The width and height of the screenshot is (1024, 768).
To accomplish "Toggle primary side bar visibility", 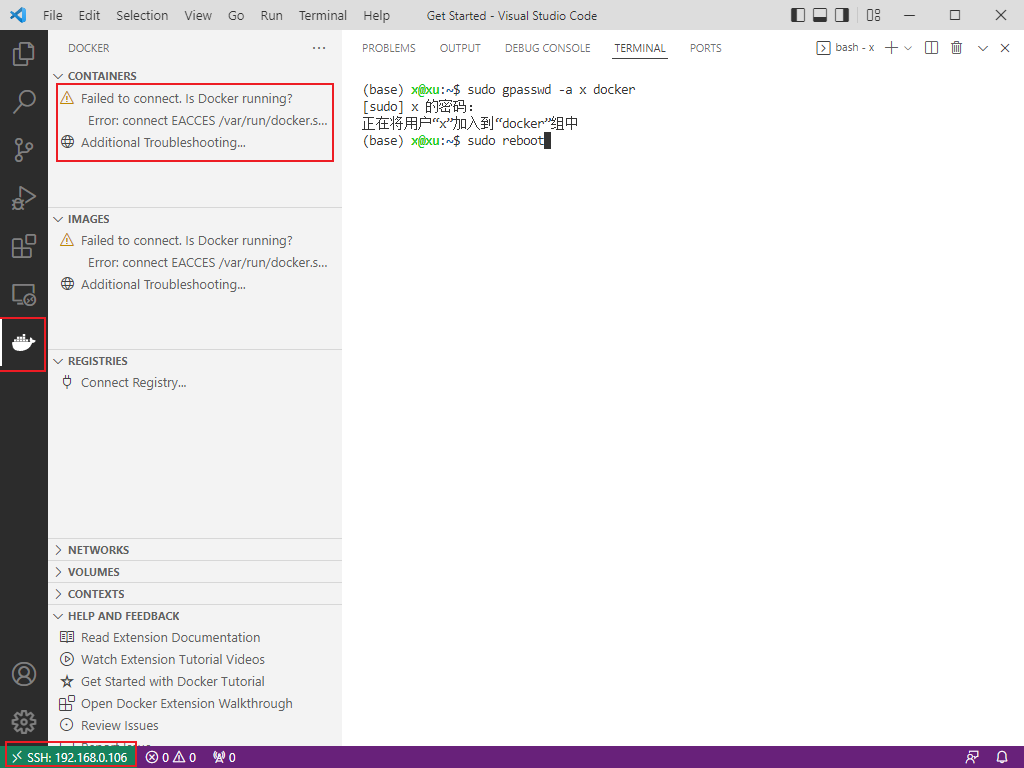I will (797, 15).
